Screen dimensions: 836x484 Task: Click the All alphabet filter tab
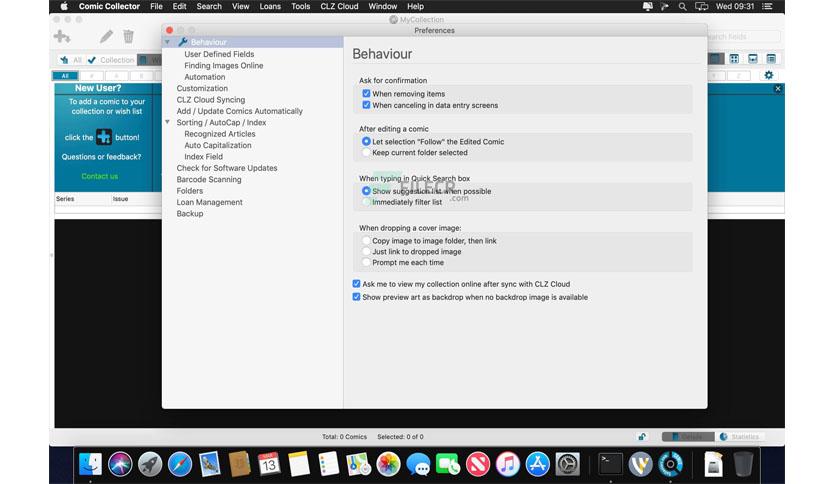tap(65, 76)
